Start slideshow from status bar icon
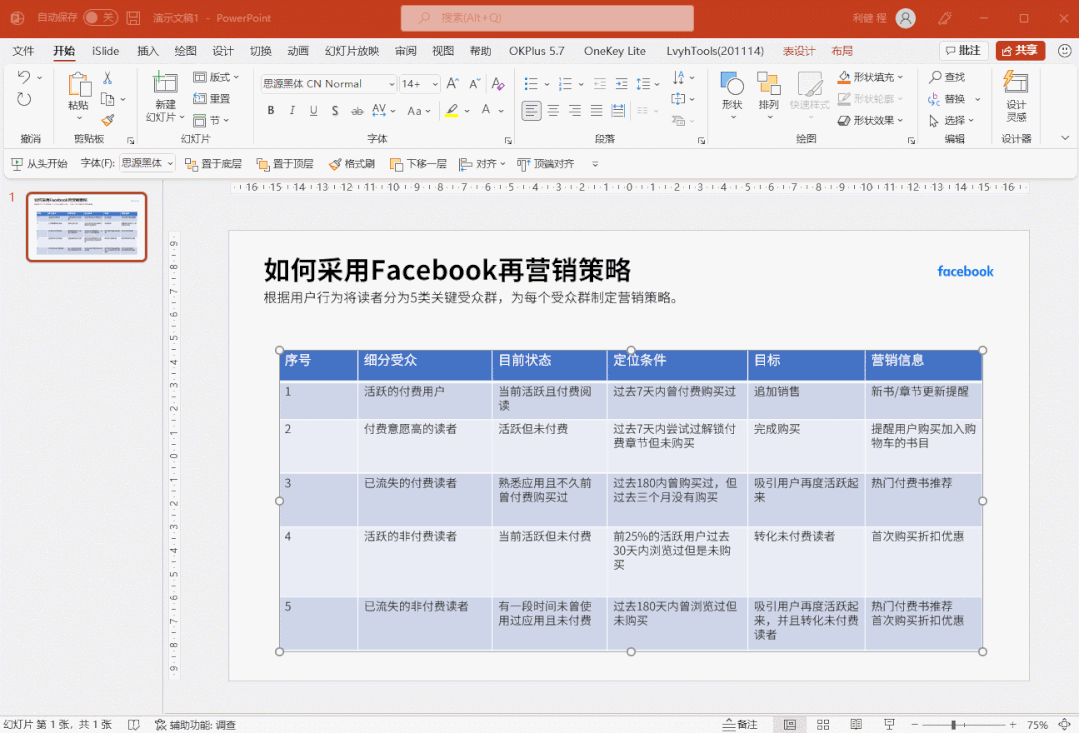Image resolution: width=1079 pixels, height=733 pixels. click(x=889, y=724)
